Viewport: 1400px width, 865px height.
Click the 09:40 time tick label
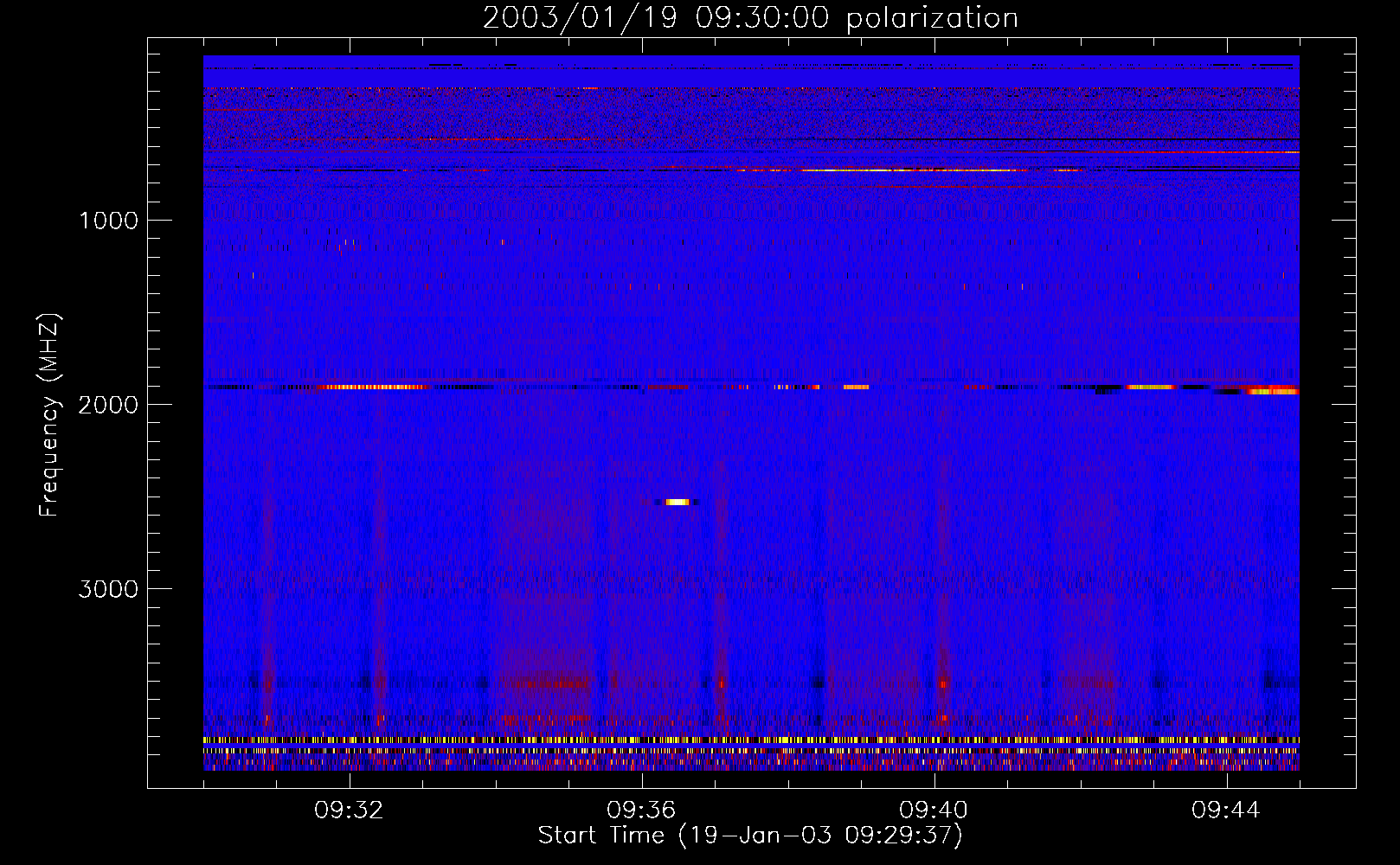[934, 811]
